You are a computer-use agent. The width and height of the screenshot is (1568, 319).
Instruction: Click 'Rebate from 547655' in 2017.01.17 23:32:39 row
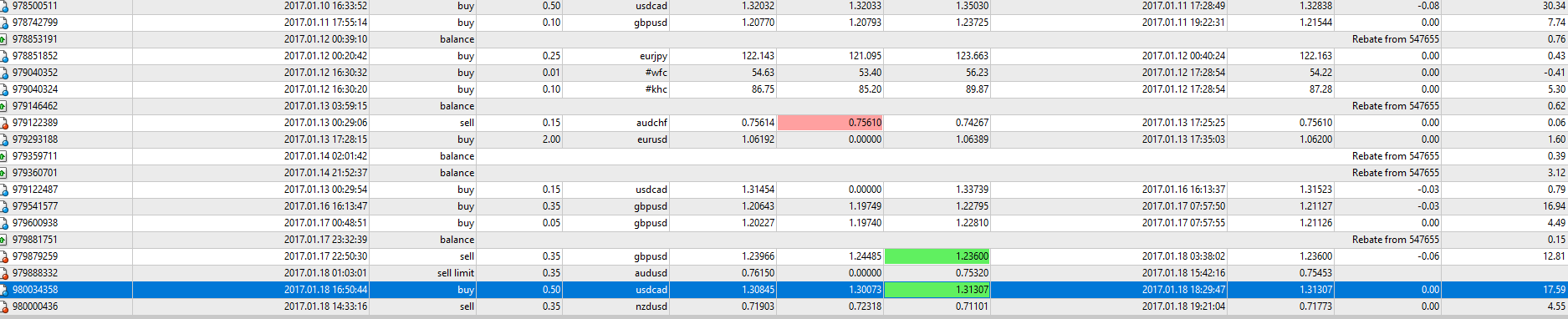1396,240
